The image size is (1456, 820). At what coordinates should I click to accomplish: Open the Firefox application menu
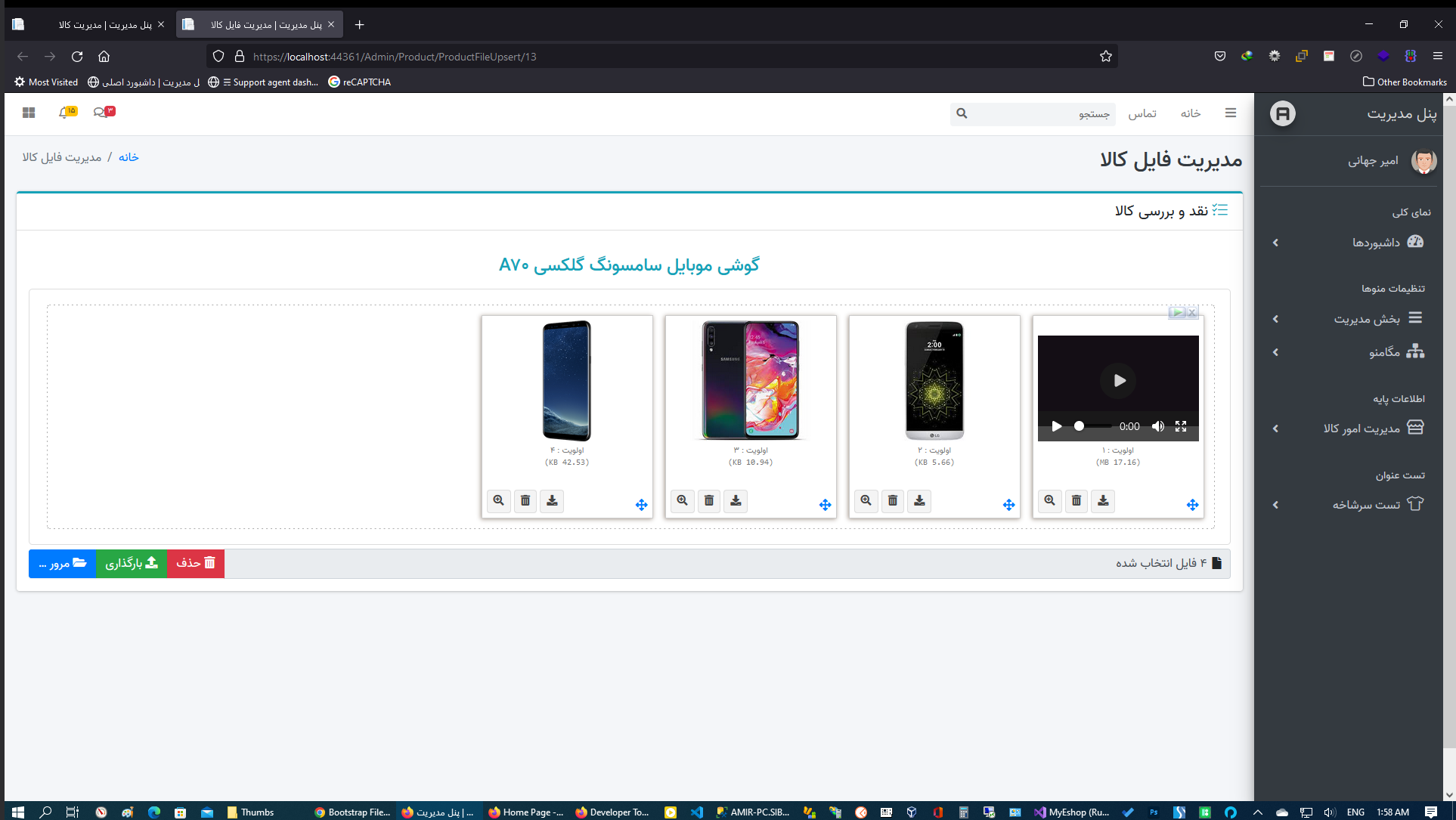pos(1438,57)
